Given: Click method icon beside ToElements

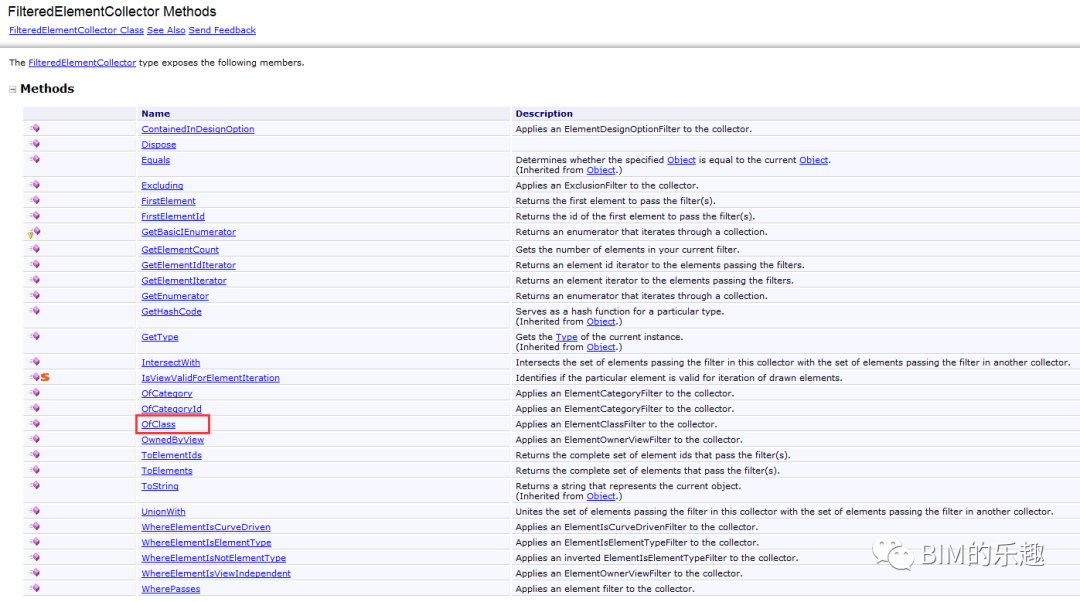Looking at the screenshot, I should pos(35,470).
